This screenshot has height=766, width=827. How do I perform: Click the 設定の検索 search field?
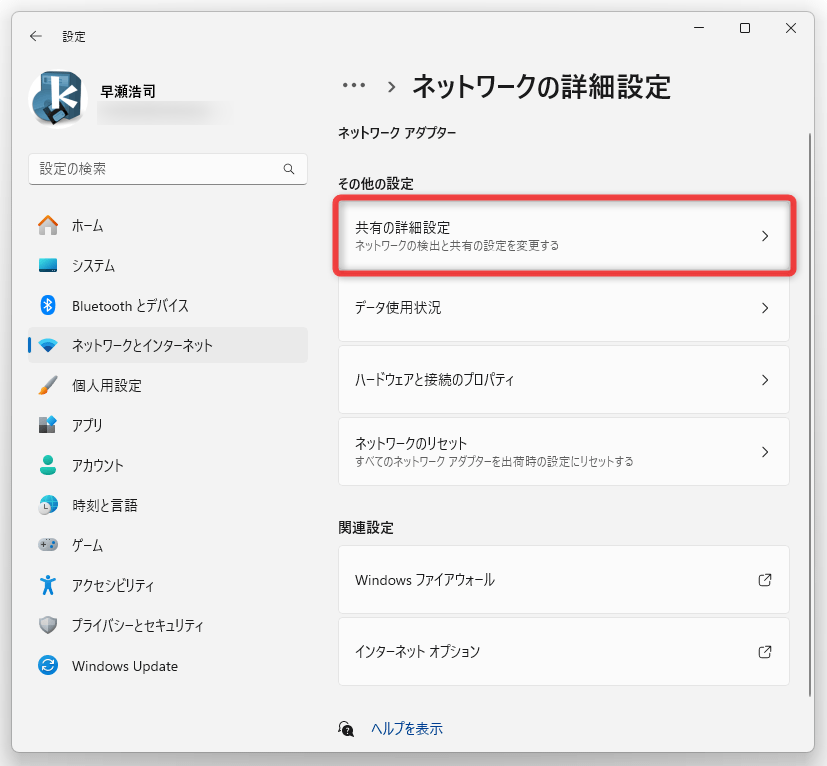[x=168, y=169]
